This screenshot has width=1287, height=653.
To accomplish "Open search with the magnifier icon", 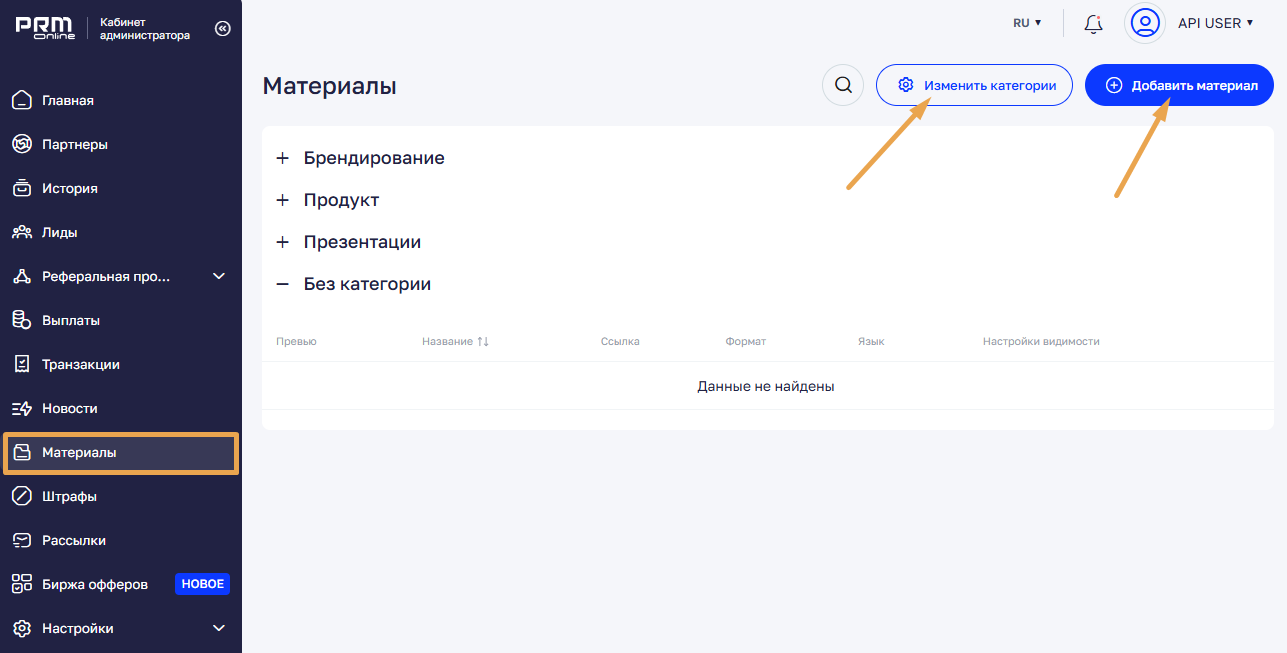I will click(843, 85).
